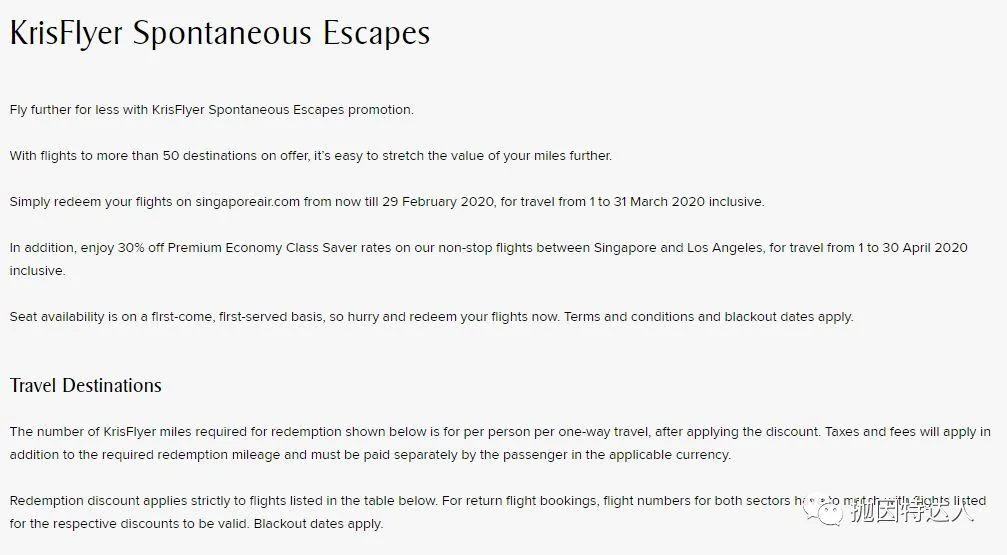
Task: Click the "more than 50 destinations" sentence
Action: point(310,155)
